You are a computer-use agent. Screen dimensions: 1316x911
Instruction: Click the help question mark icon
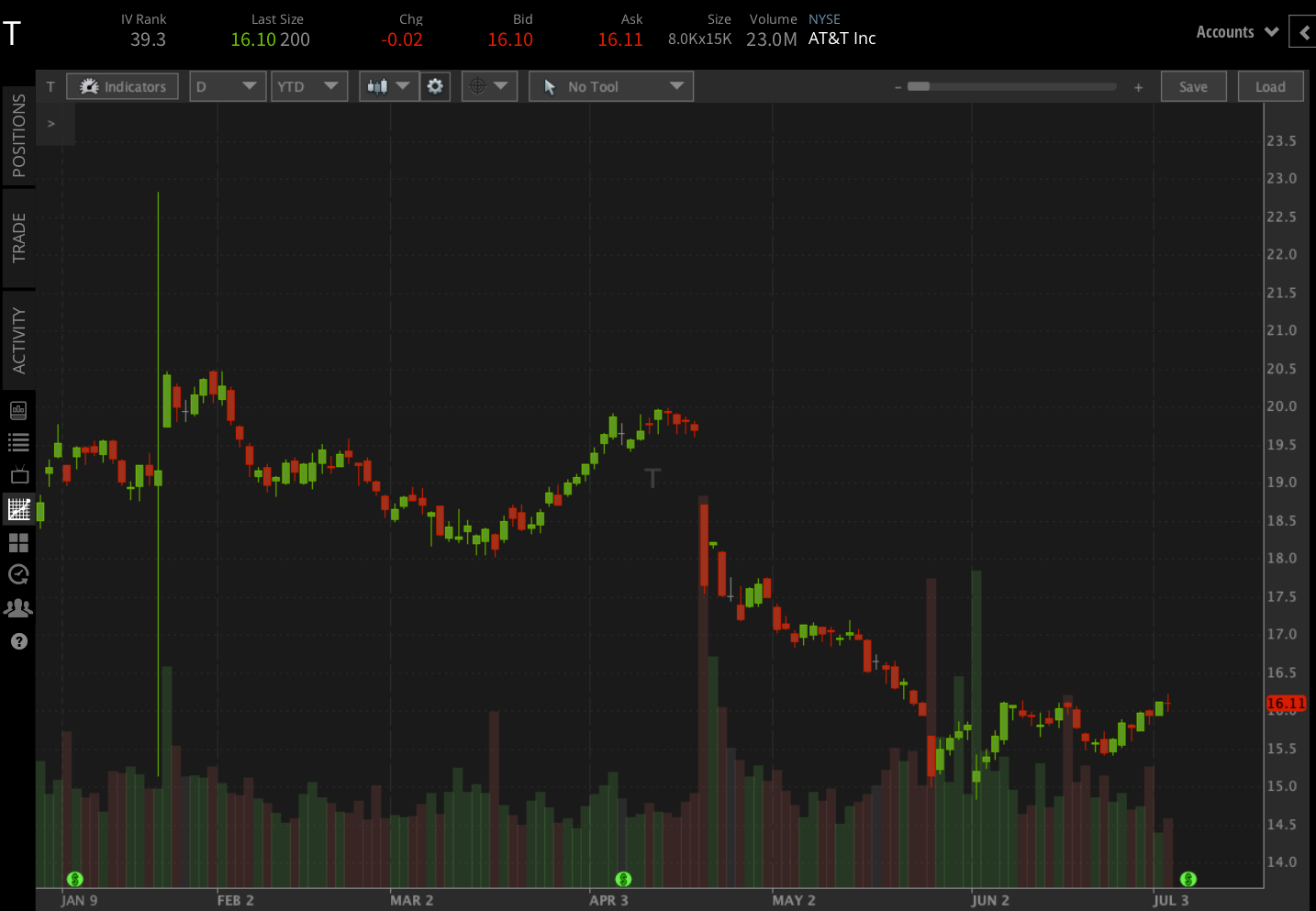tap(18, 641)
